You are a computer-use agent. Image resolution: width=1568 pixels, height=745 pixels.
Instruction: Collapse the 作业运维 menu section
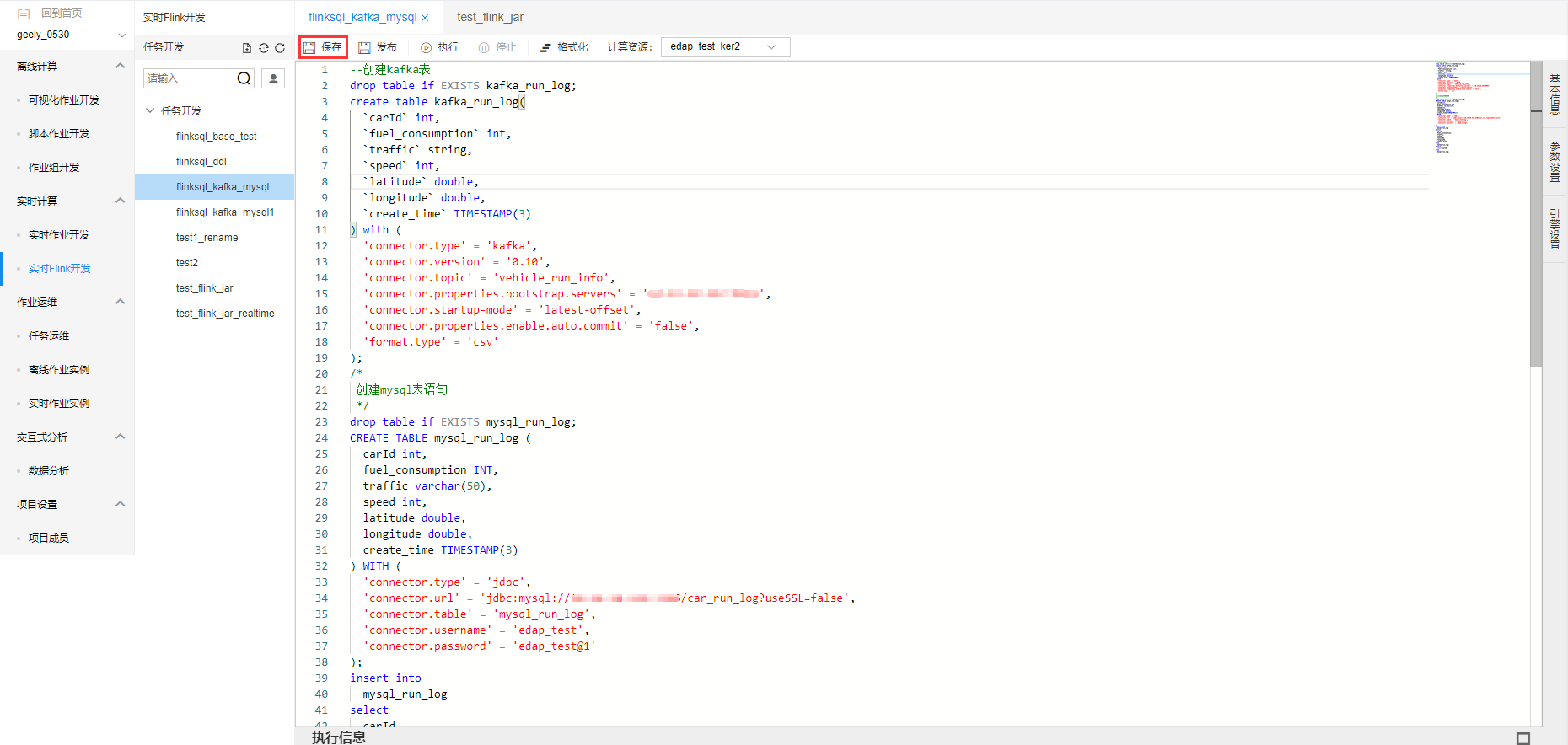point(120,302)
